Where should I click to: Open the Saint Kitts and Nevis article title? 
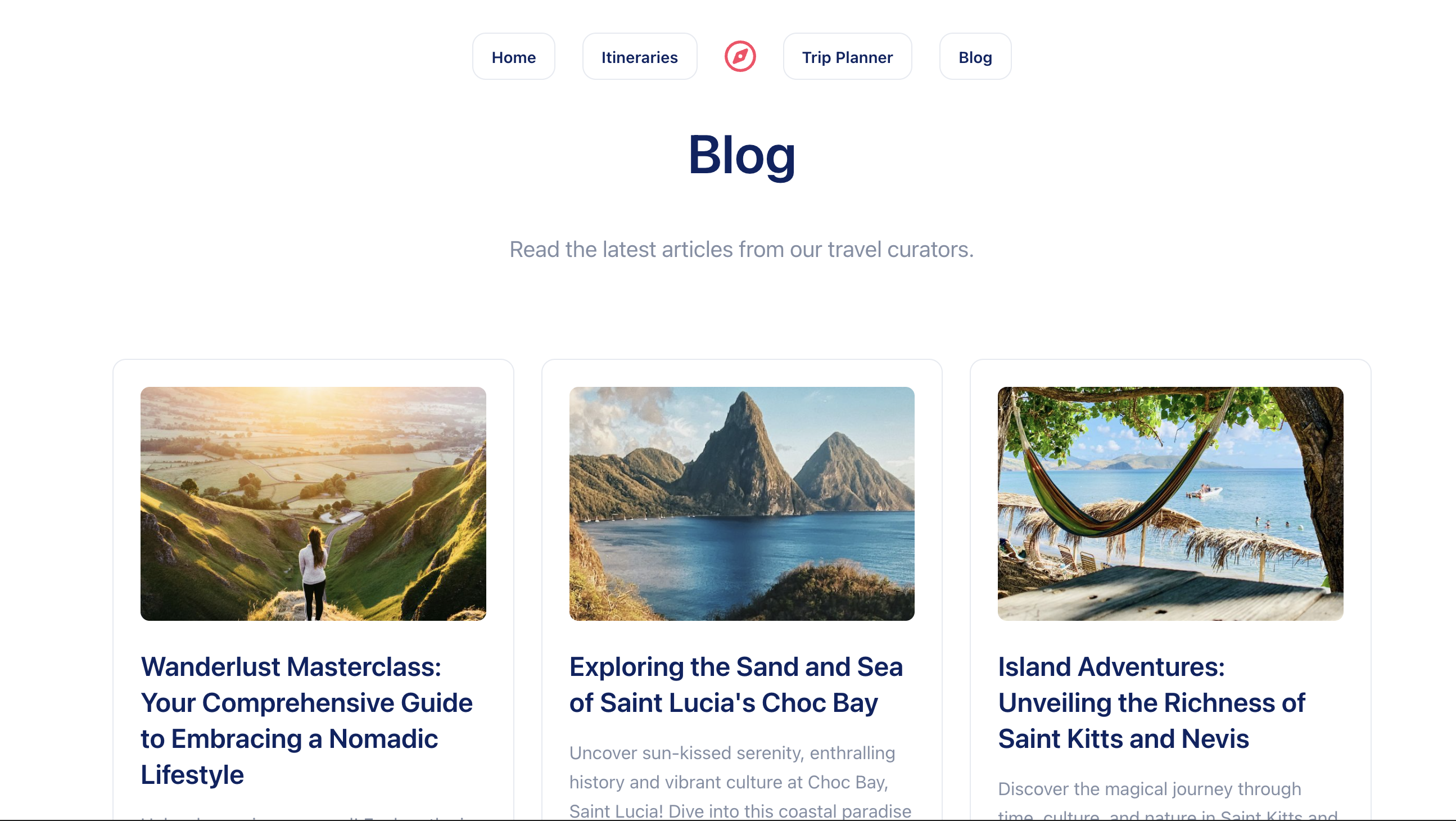coord(1151,703)
